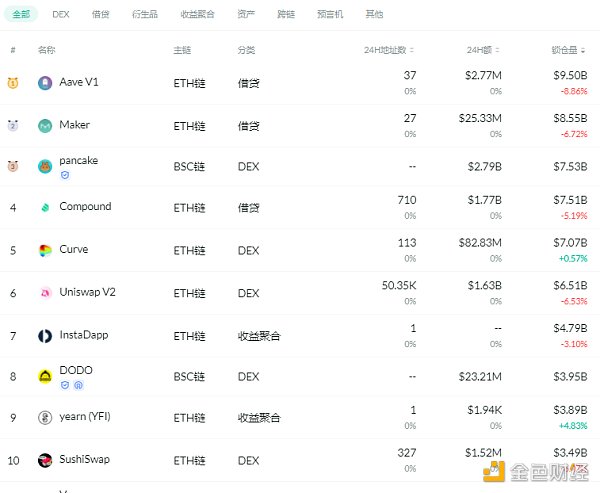Click $1.52M volume in SushiSwap row
The width and height of the screenshot is (600, 493).
483,453
